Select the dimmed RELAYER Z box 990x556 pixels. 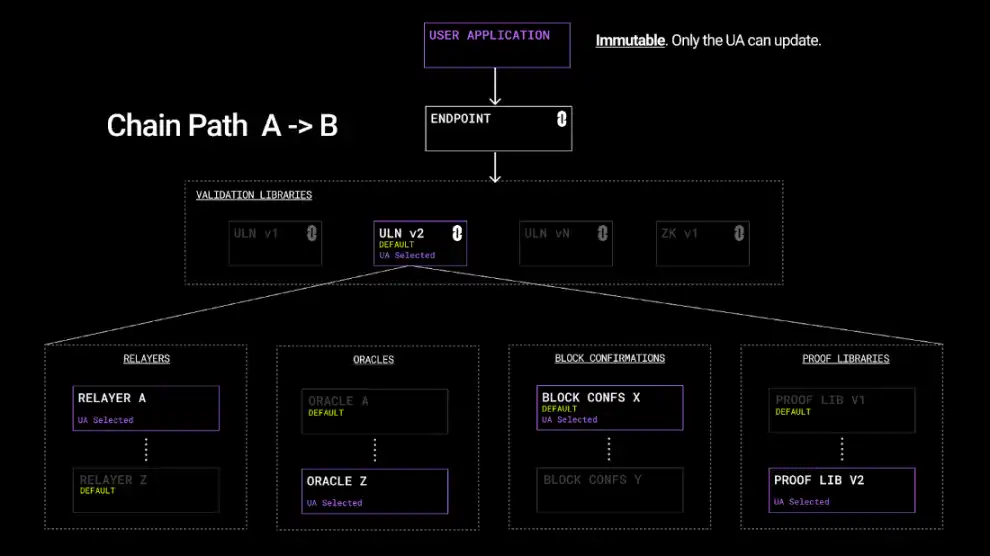[x=146, y=490]
